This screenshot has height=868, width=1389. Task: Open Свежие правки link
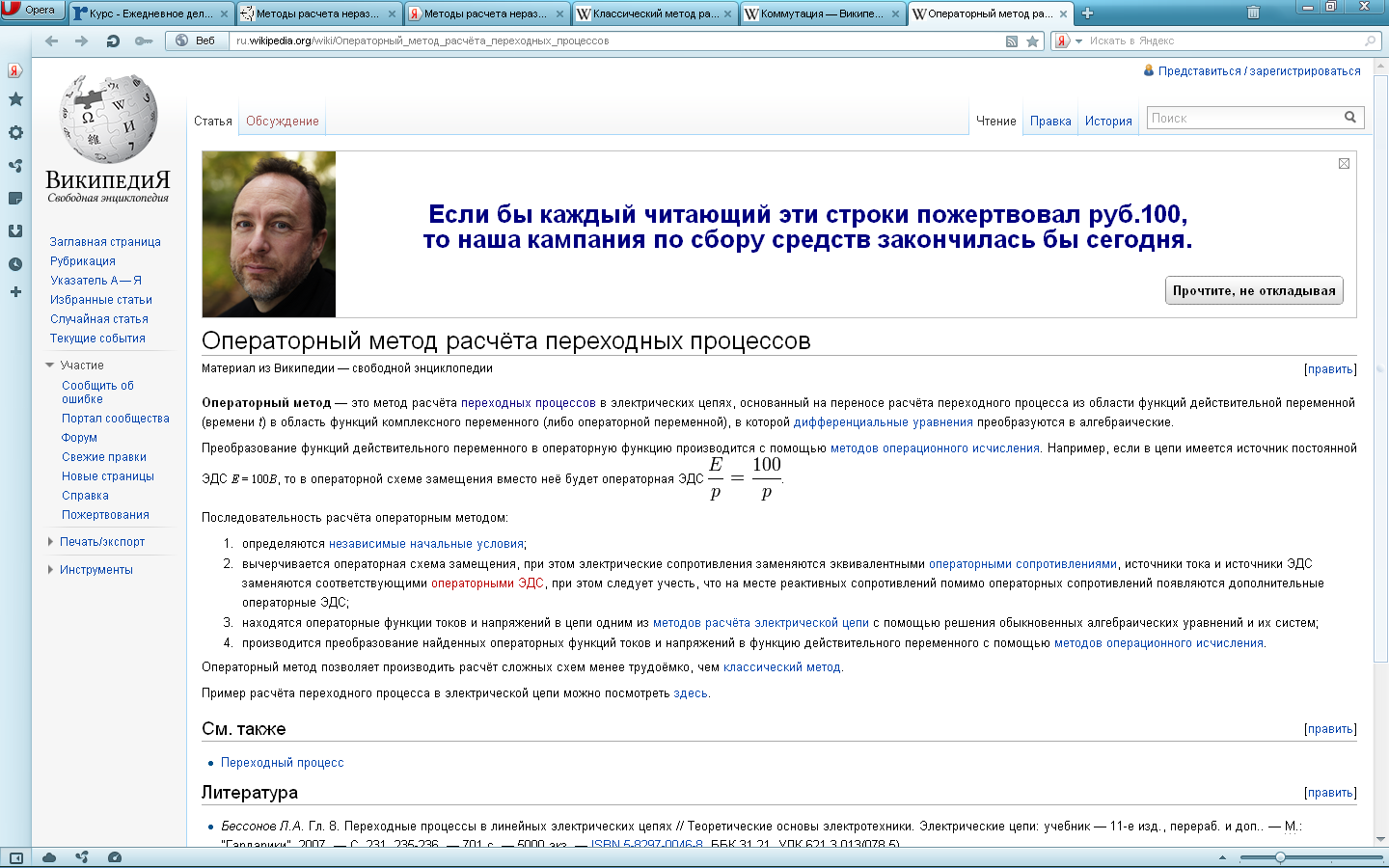(104, 457)
